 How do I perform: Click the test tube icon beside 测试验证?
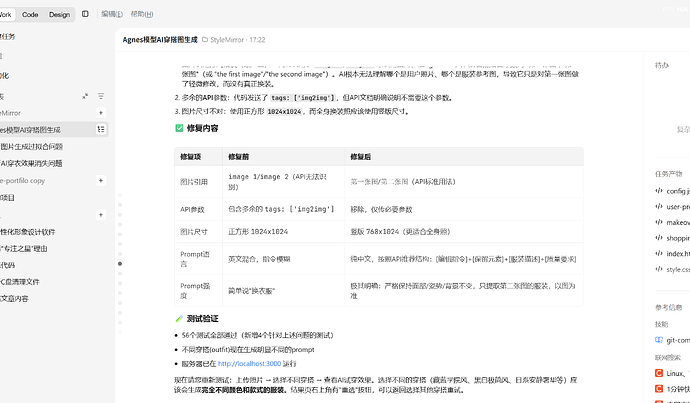[x=179, y=318]
